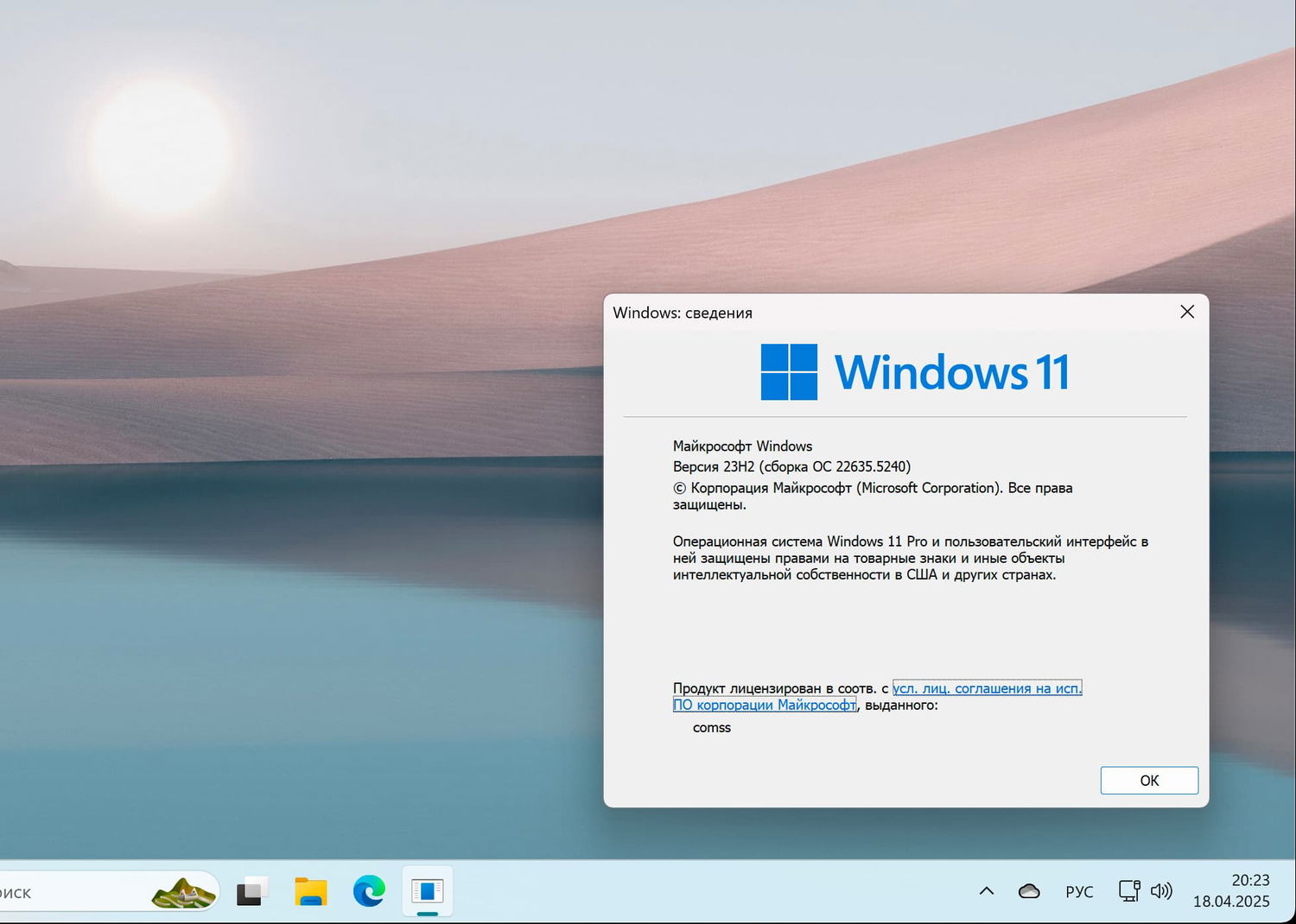The height and width of the screenshot is (924, 1296).
Task: Click the date 18.04.2025 in the taskbar
Action: pyautogui.click(x=1232, y=901)
